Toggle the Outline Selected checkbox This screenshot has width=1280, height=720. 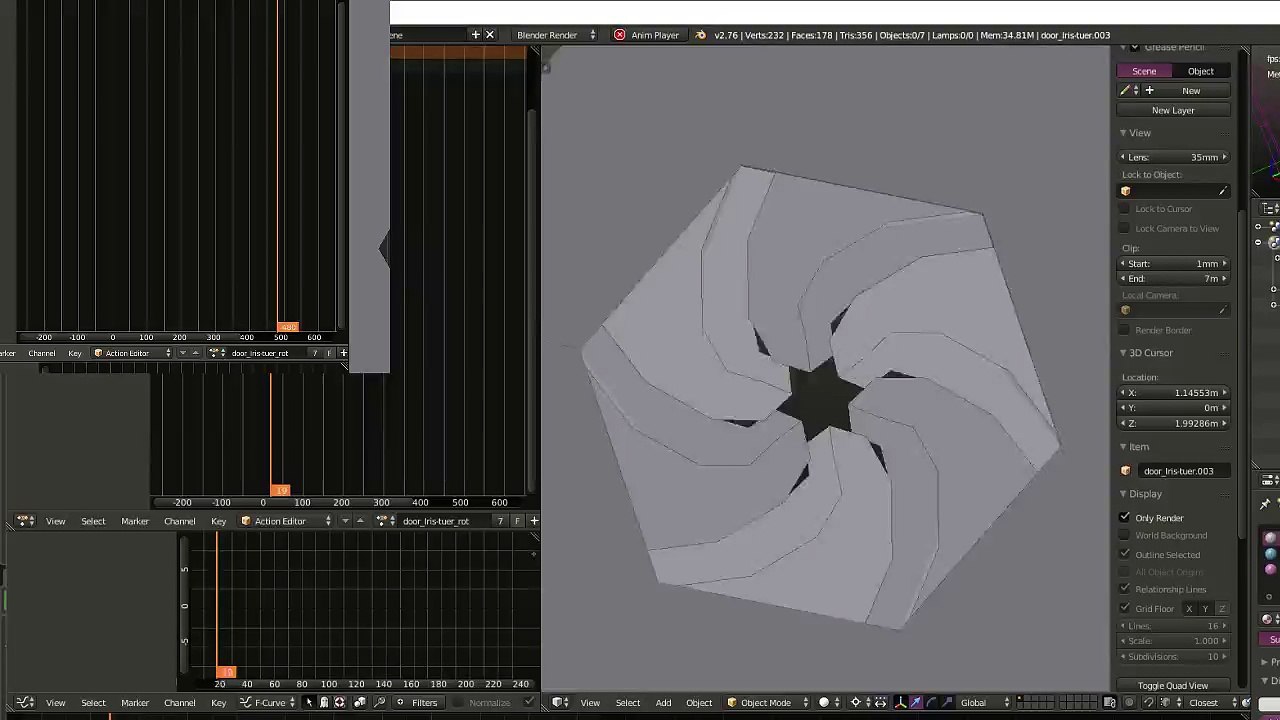coord(1125,554)
